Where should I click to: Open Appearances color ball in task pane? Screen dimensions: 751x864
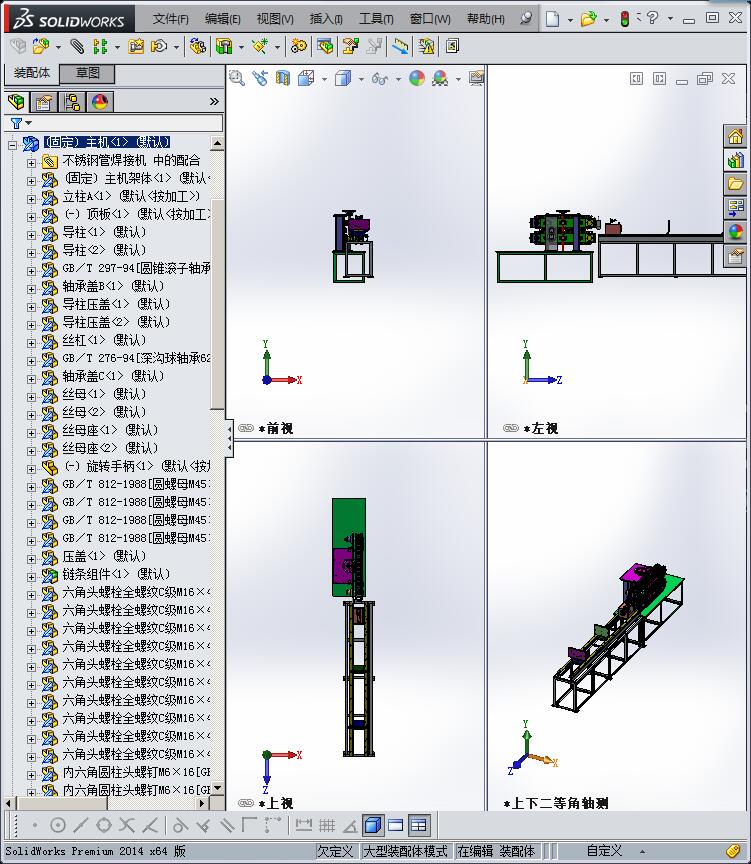(735, 232)
